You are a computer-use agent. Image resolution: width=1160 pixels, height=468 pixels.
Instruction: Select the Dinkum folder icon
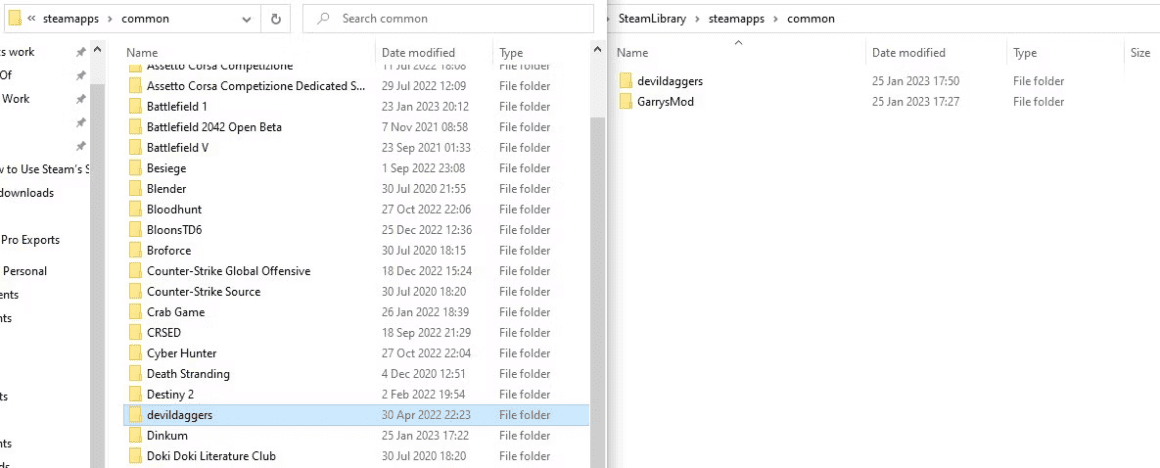coord(135,435)
